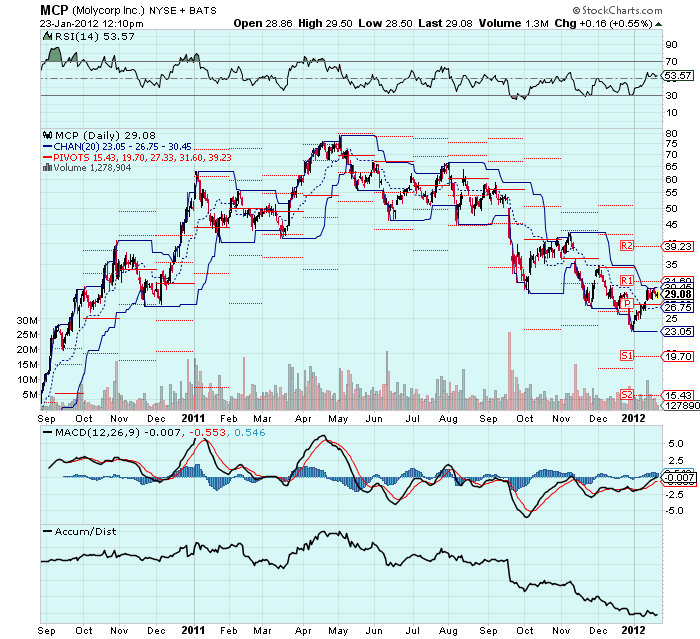Click the RSI(14) 53.57 legend text

(x=94, y=37)
